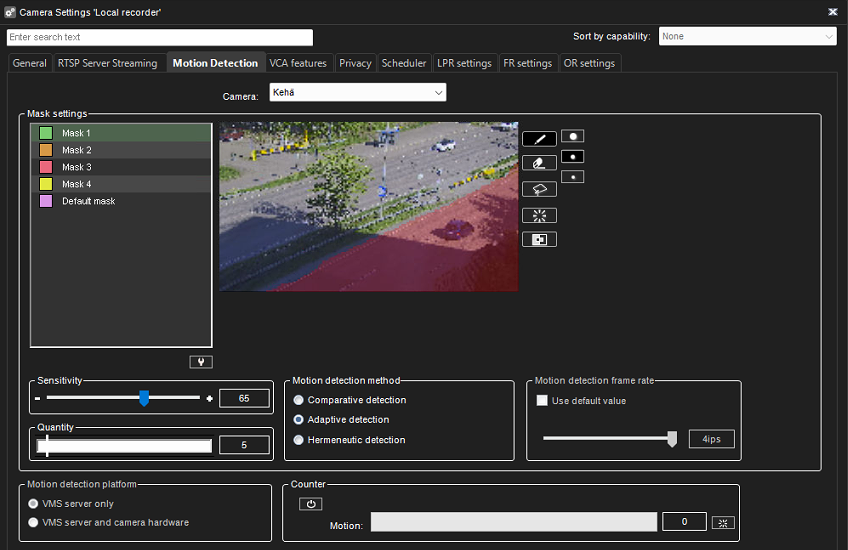Choose the large brush size

[x=573, y=136]
